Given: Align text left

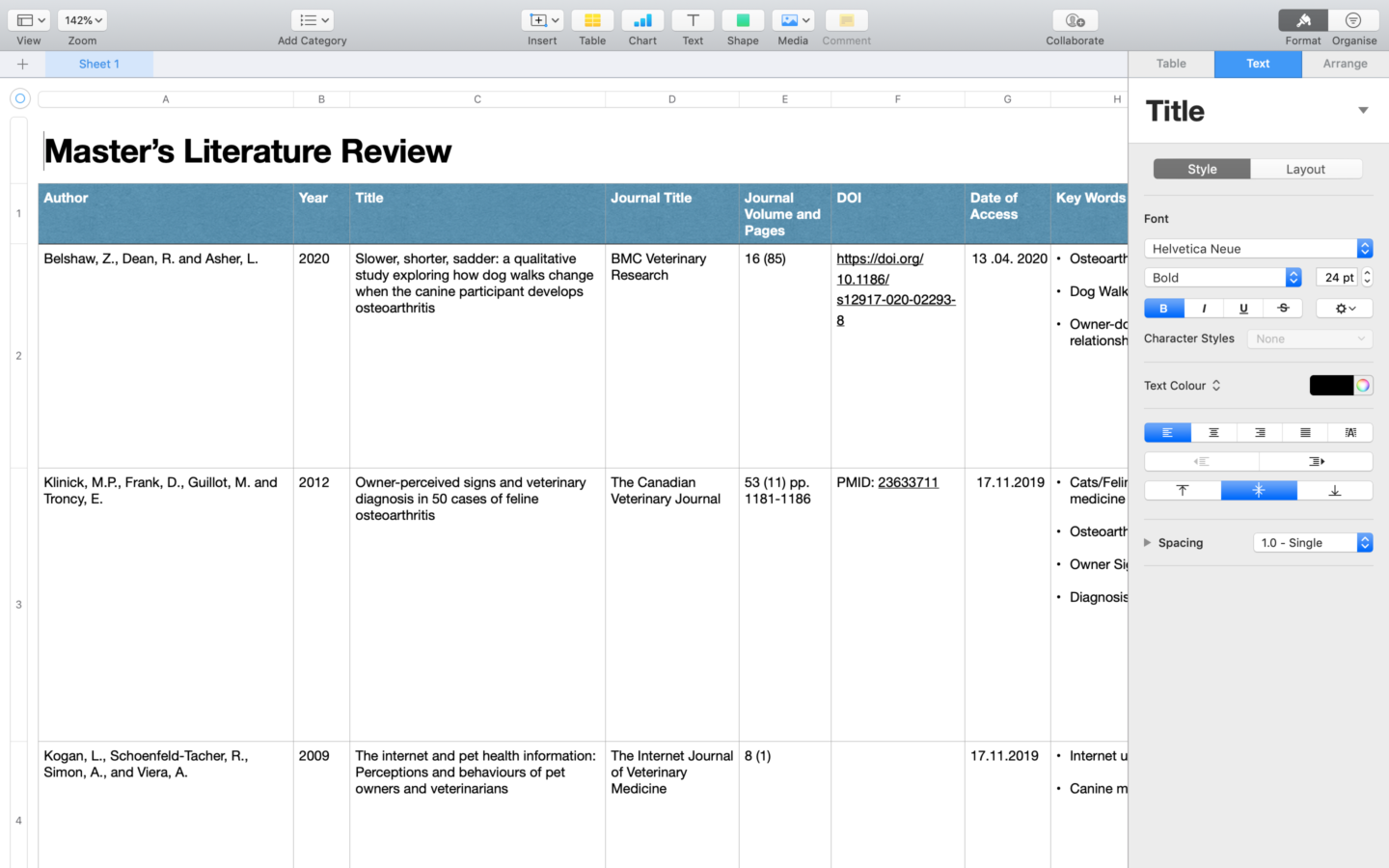Looking at the screenshot, I should coord(1167,433).
